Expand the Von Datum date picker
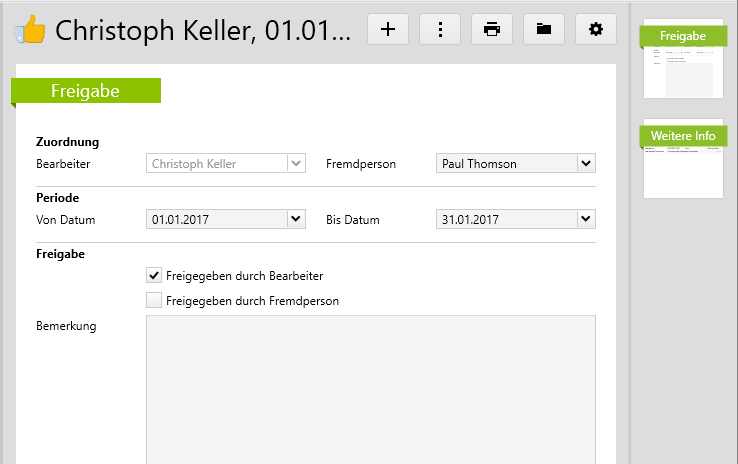The image size is (738, 464). pos(295,219)
